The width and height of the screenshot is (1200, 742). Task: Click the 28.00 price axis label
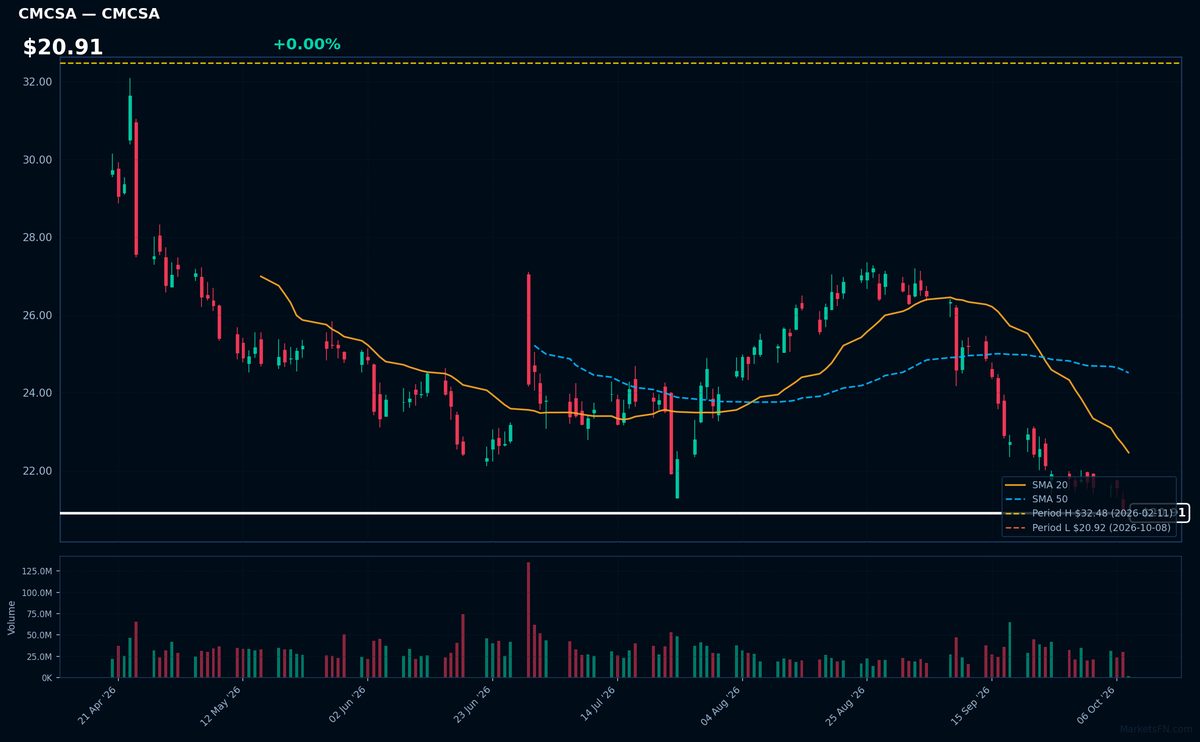point(37,238)
